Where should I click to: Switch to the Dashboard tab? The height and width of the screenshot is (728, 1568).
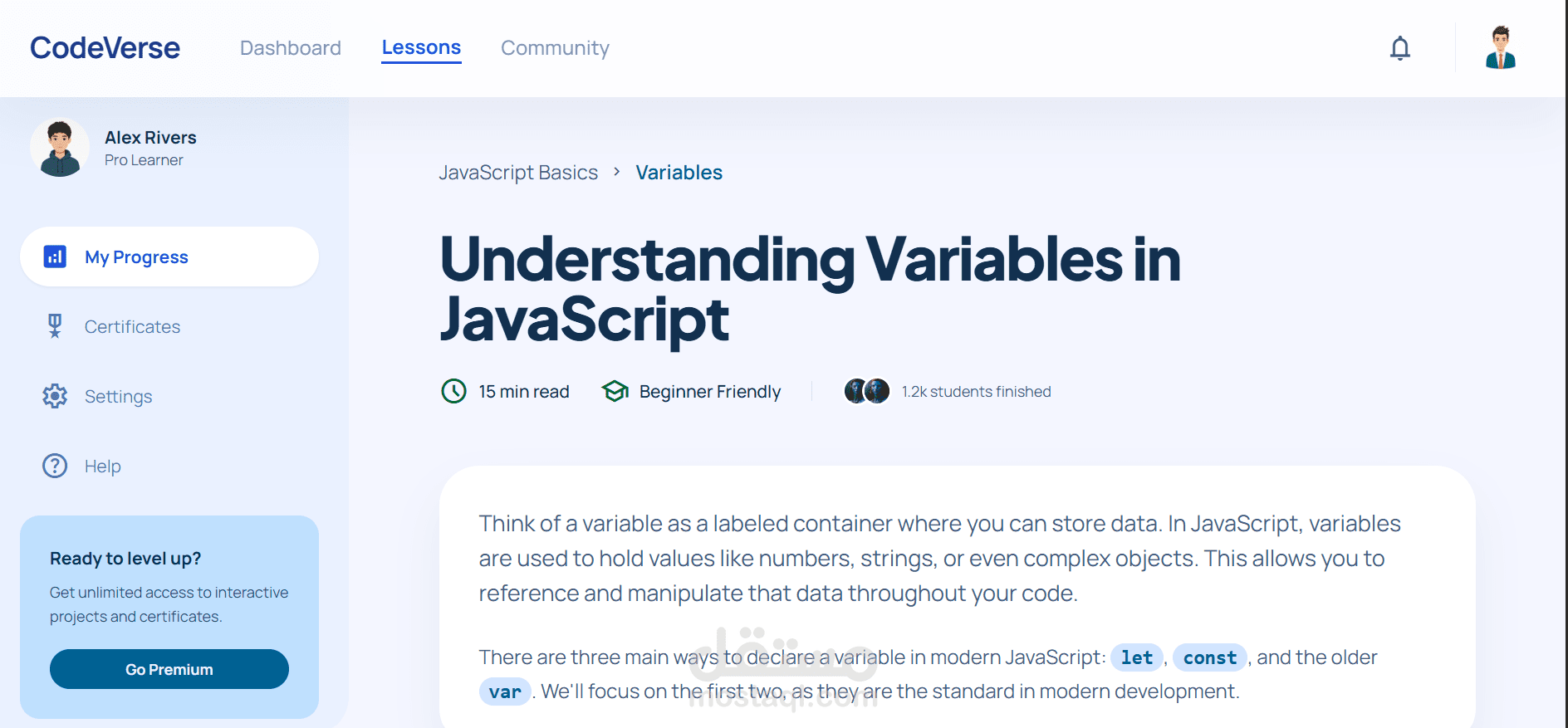coord(291,48)
